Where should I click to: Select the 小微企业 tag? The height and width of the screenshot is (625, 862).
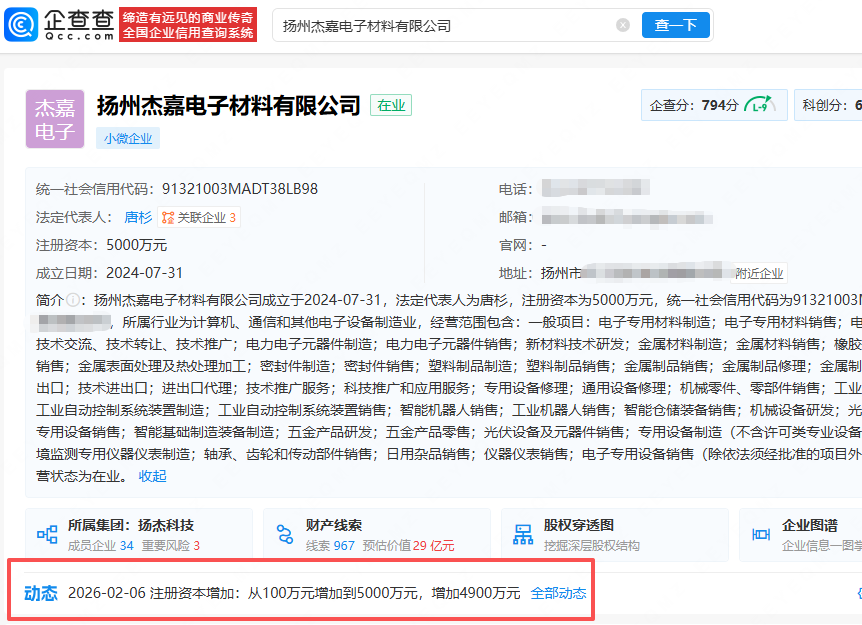tap(128, 138)
